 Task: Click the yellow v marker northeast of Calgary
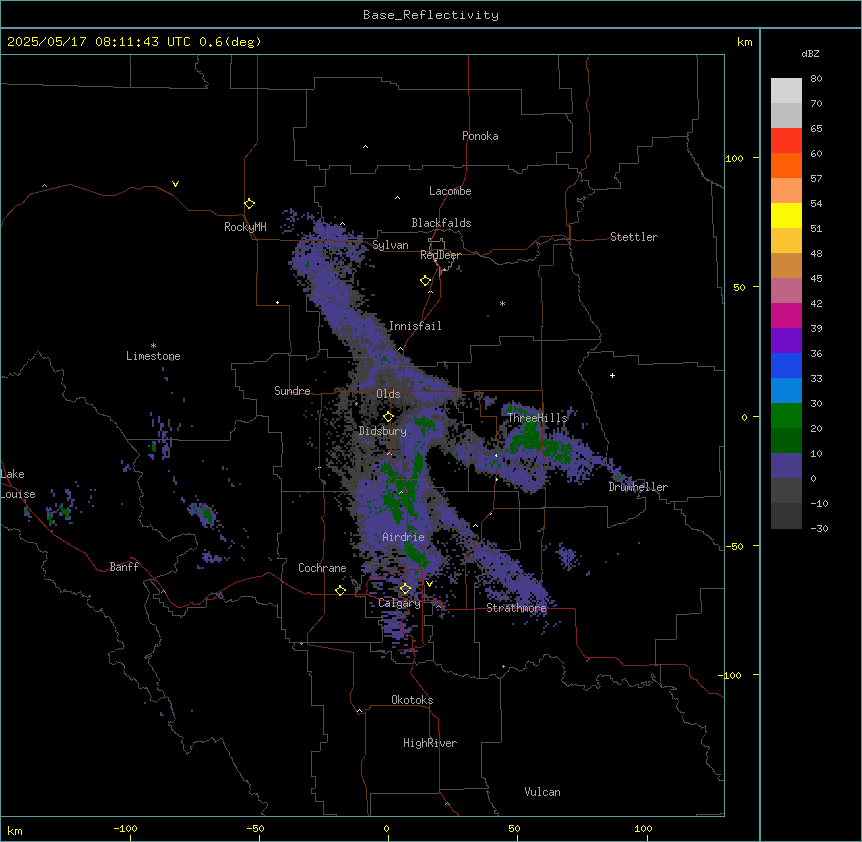pyautogui.click(x=429, y=584)
